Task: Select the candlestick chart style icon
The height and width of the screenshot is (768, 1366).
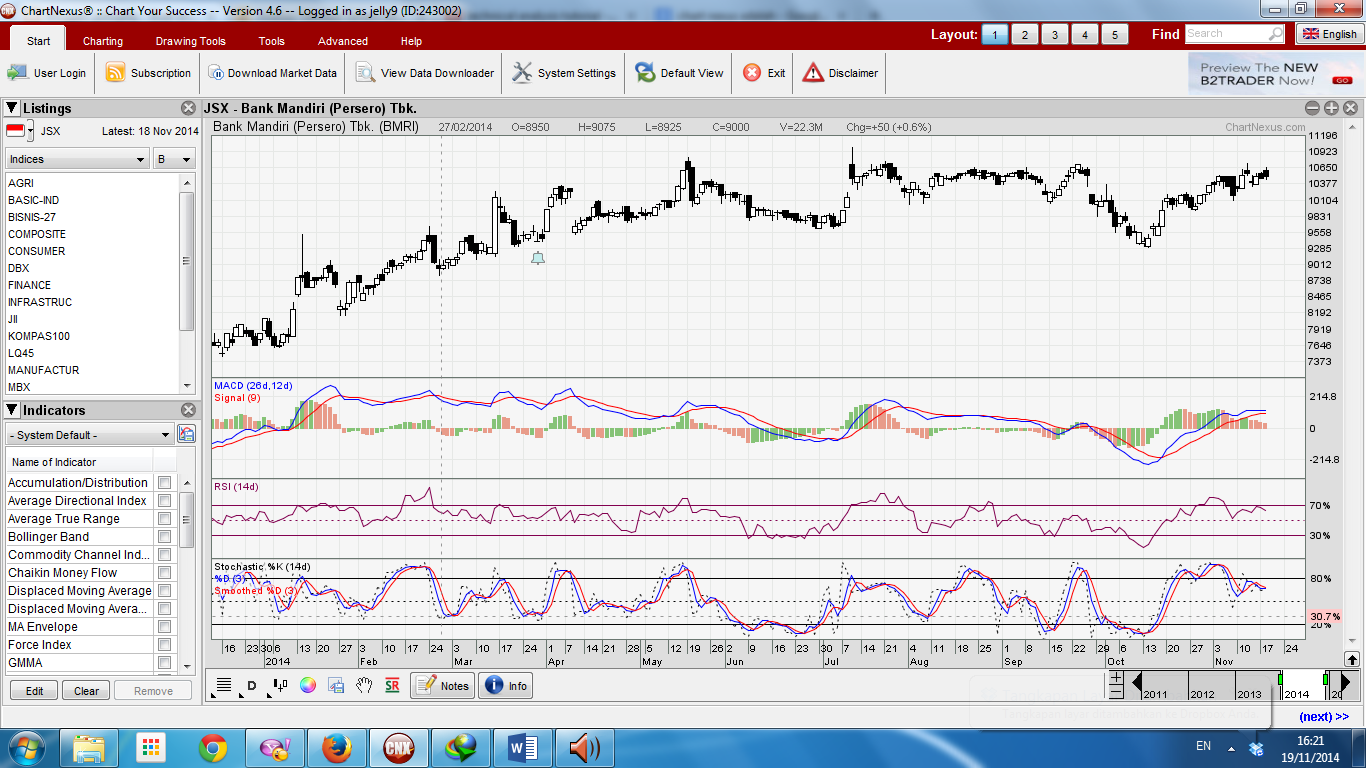Action: [281, 685]
